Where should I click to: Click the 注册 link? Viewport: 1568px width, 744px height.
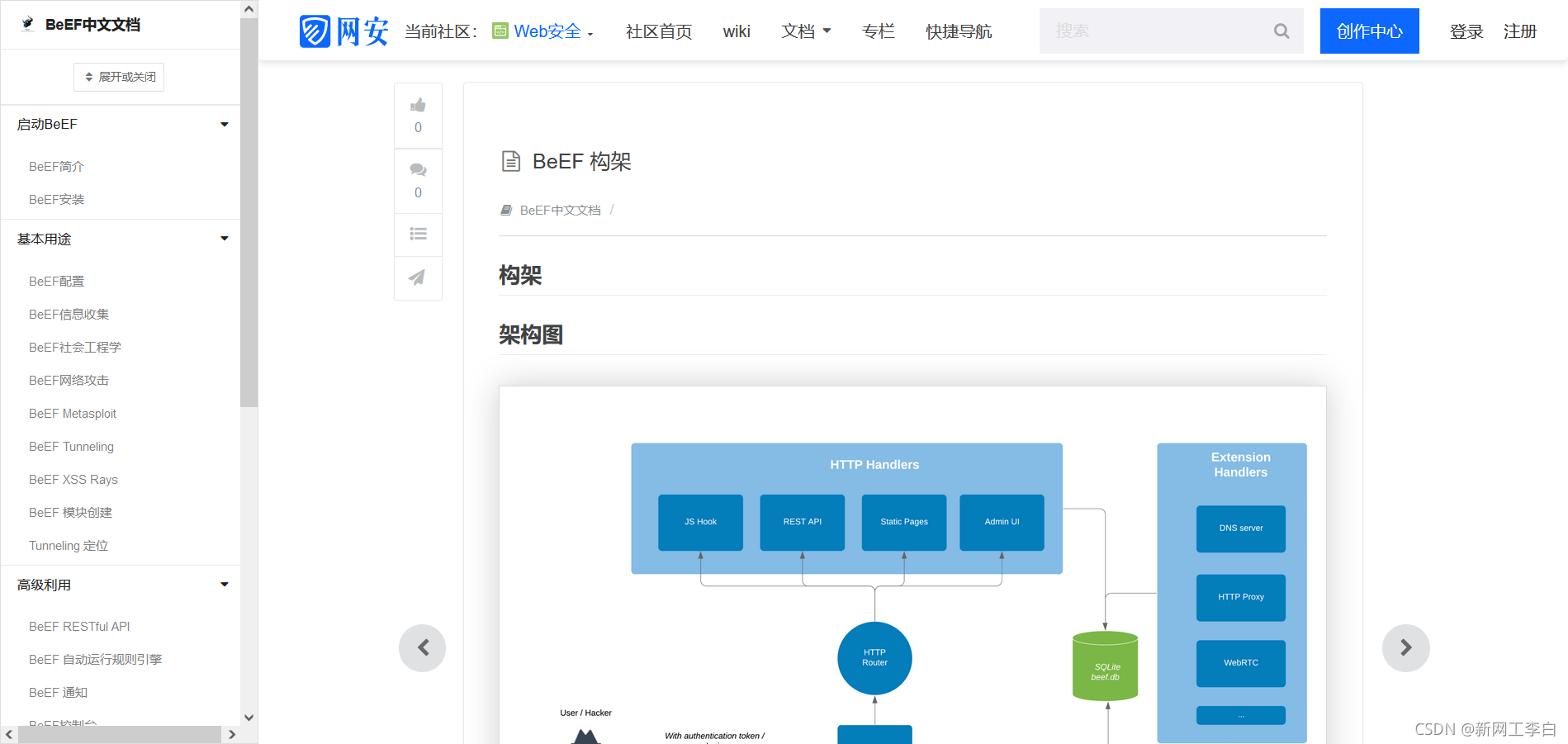click(1520, 31)
